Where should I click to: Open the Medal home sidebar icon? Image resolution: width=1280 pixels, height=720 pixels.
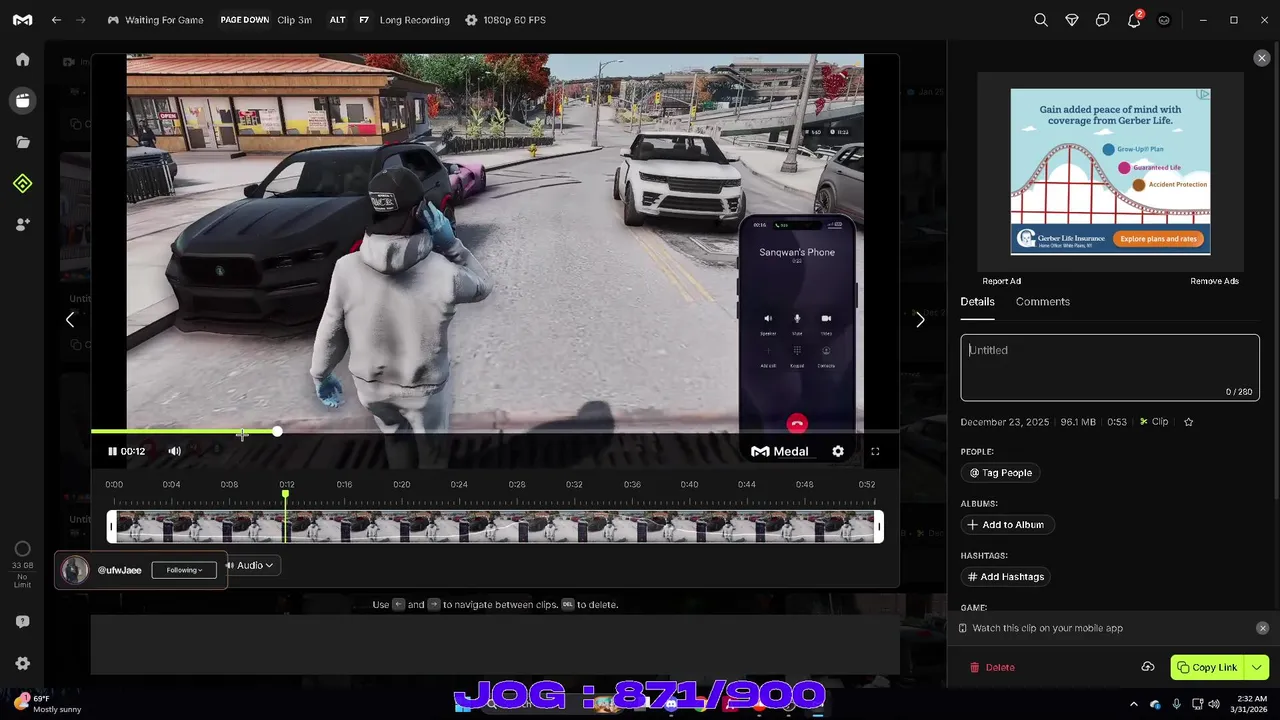coord(22,59)
